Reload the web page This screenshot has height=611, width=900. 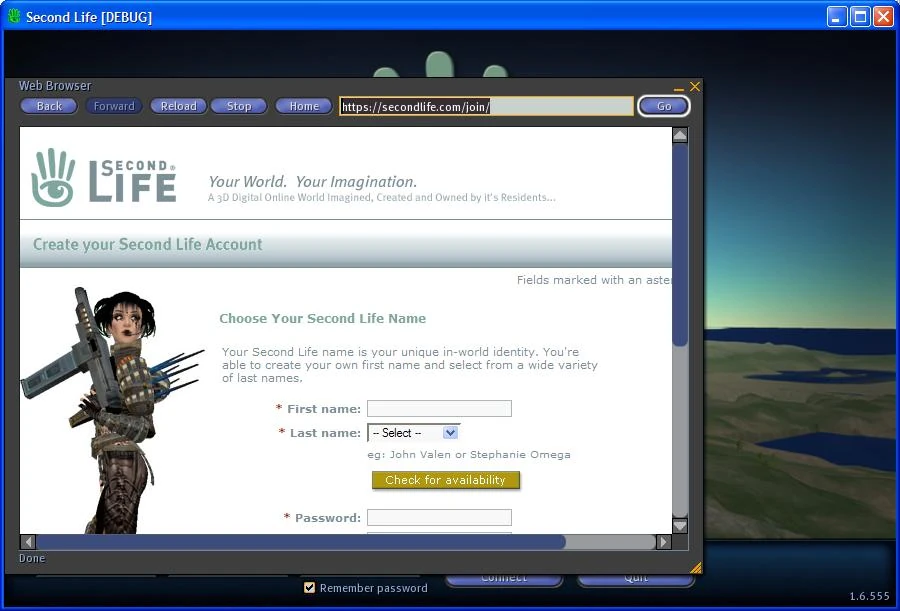coord(179,106)
